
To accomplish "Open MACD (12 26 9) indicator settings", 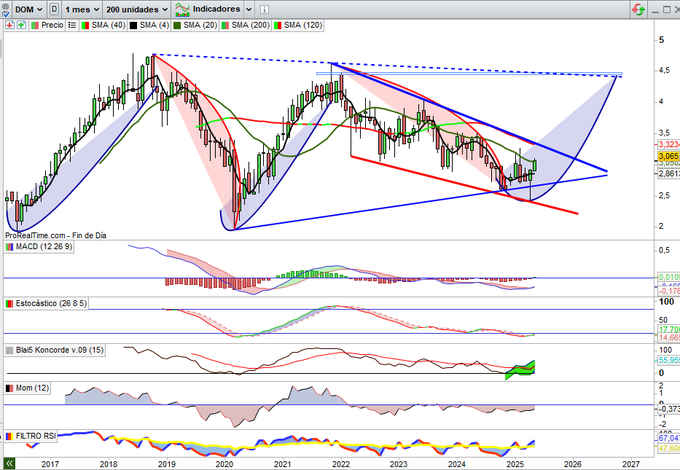I will (x=44, y=247).
